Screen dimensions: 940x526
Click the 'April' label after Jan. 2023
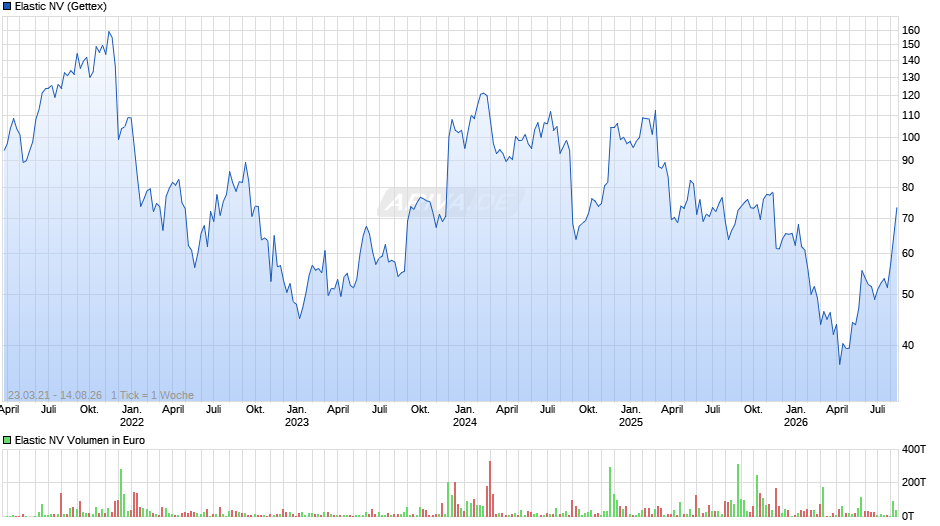tap(338, 410)
